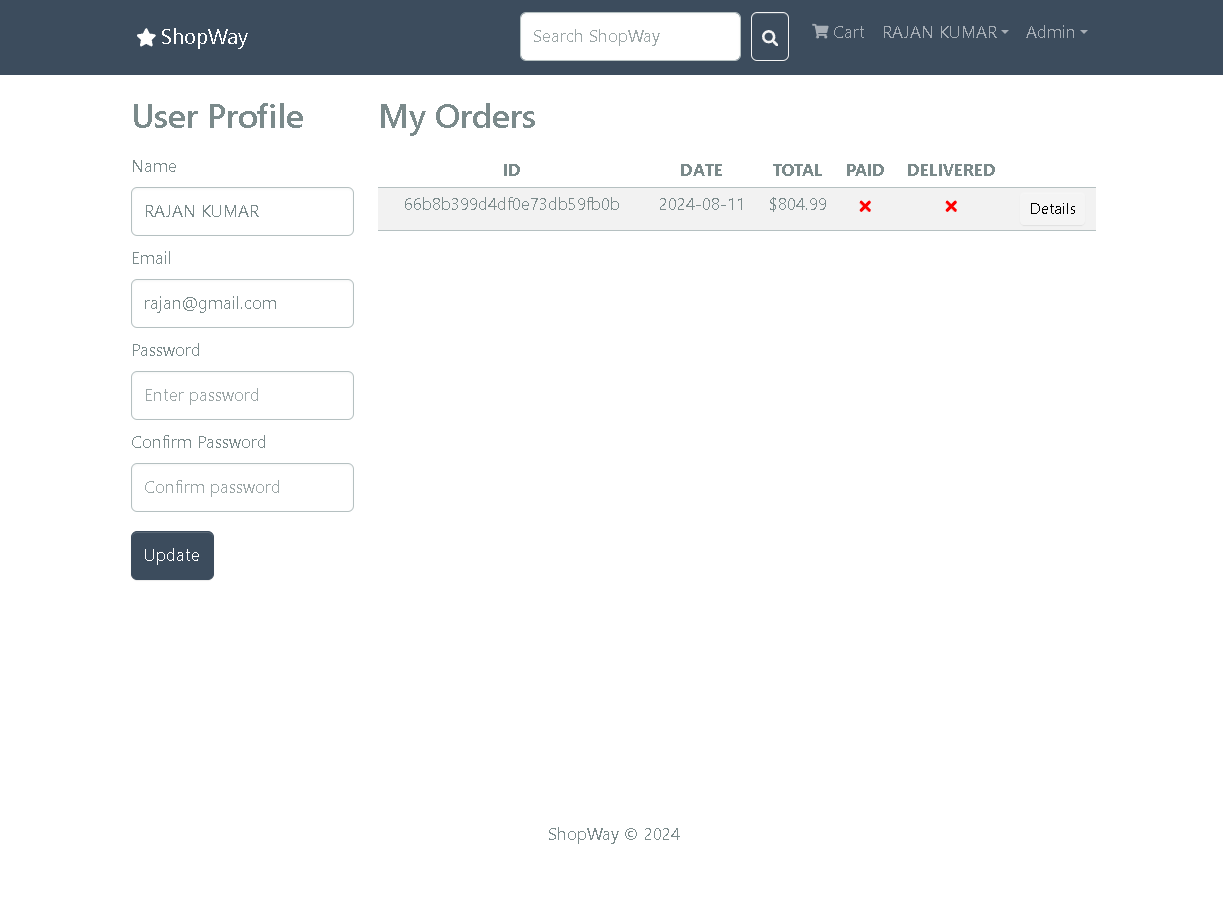Screen dimensions: 1223x899
Task: Click the ShopWay brand text link
Action: coord(204,37)
